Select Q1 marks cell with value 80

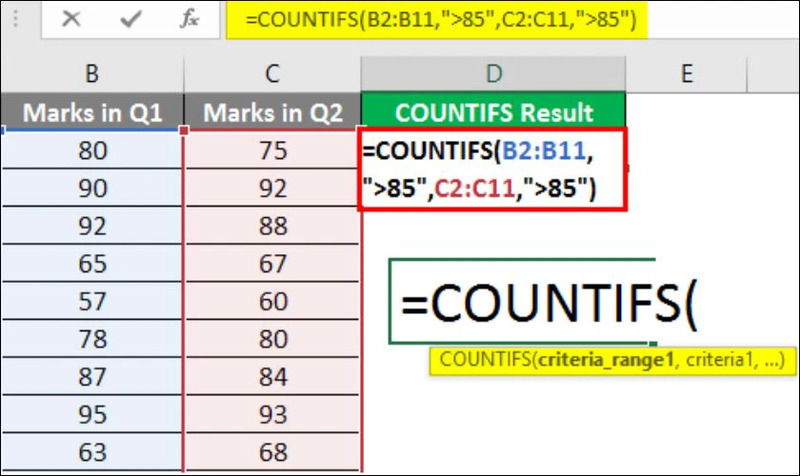pos(92,150)
